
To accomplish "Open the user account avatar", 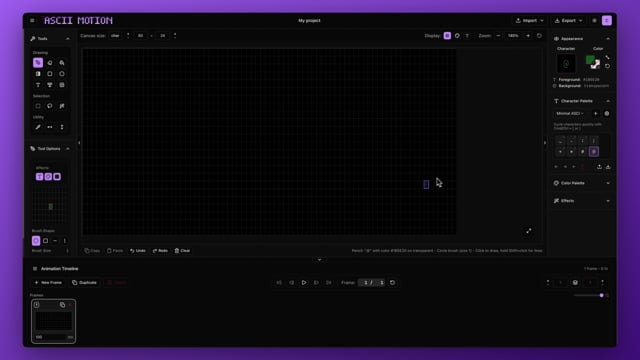I will tap(607, 20).
